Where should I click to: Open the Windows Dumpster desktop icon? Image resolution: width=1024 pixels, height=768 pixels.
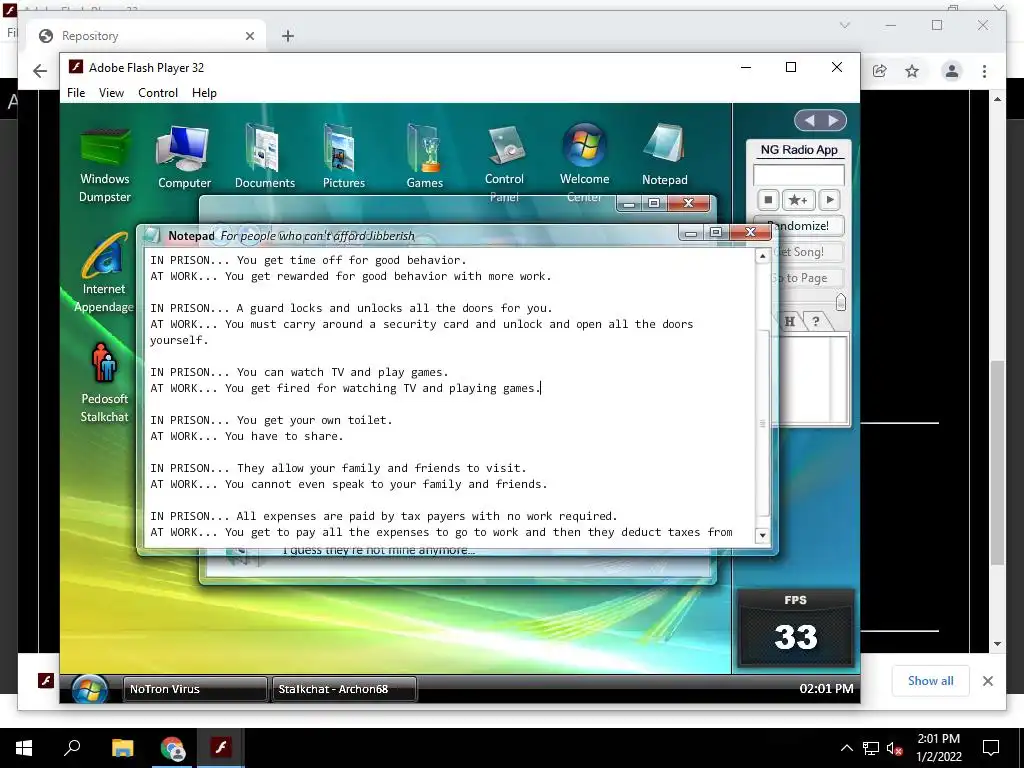click(104, 163)
